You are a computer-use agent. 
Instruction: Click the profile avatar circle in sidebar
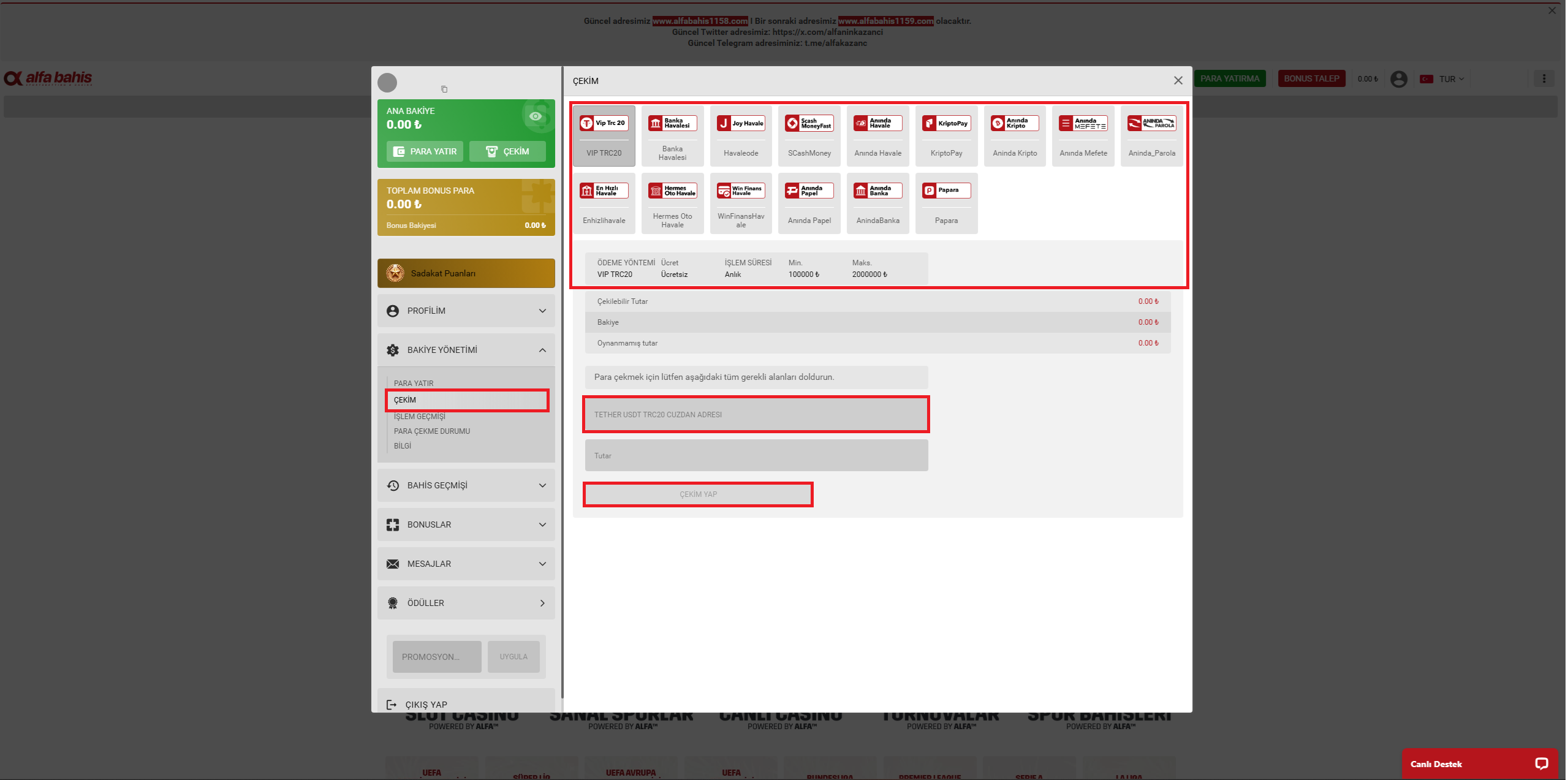(x=387, y=82)
